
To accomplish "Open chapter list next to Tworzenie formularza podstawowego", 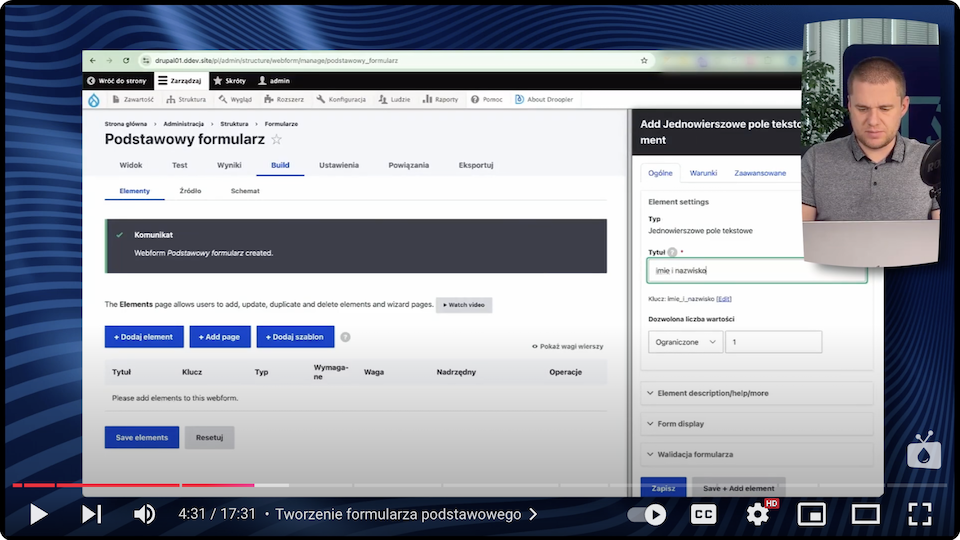I will [534, 514].
